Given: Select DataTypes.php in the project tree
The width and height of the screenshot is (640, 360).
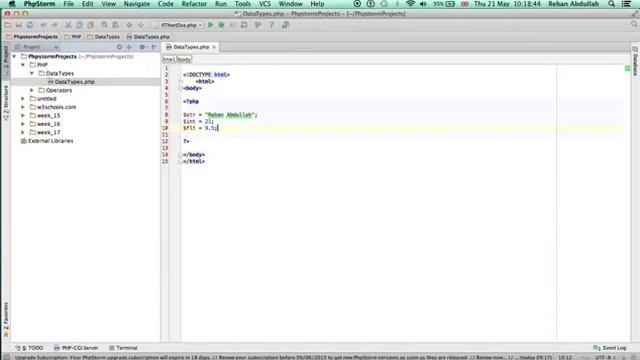Looking at the screenshot, I should pyautogui.click(x=74, y=82).
